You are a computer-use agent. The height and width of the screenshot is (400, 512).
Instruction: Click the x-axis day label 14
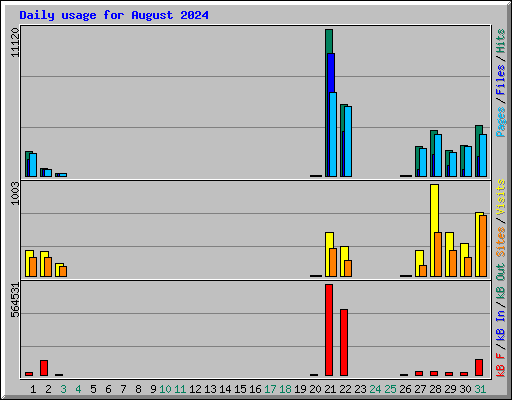coord(225,389)
